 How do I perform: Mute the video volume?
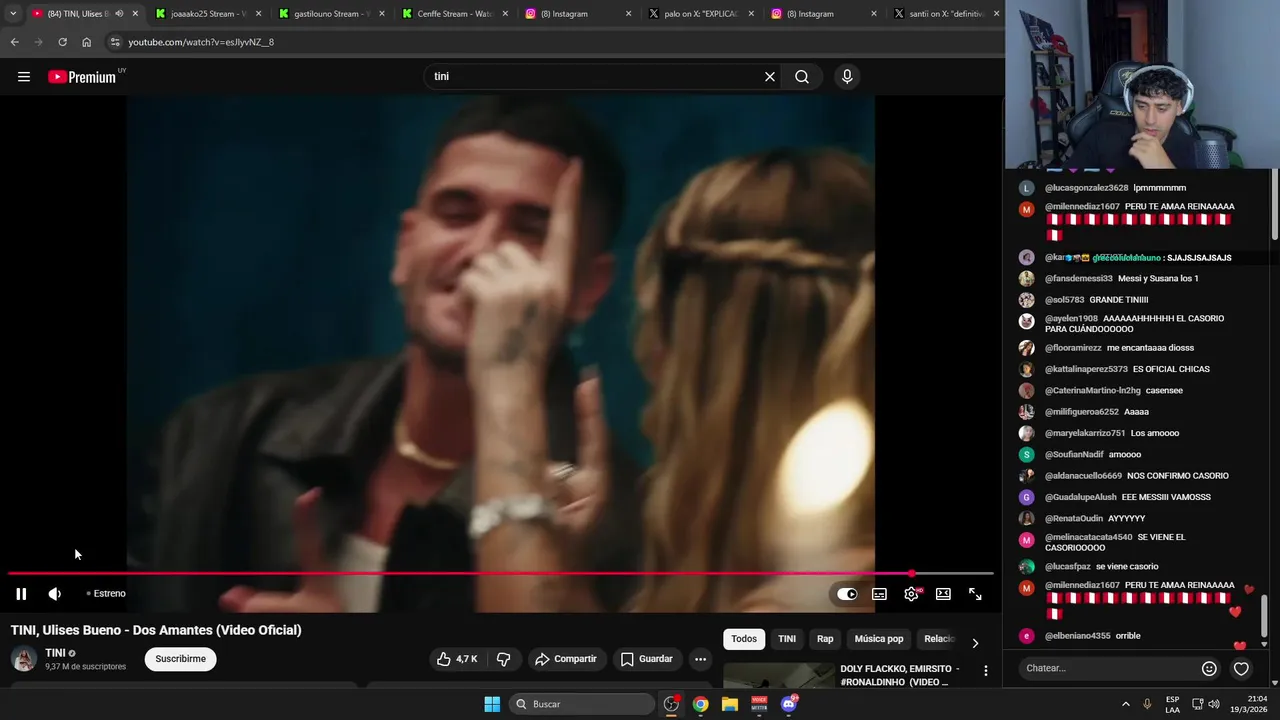tap(54, 594)
